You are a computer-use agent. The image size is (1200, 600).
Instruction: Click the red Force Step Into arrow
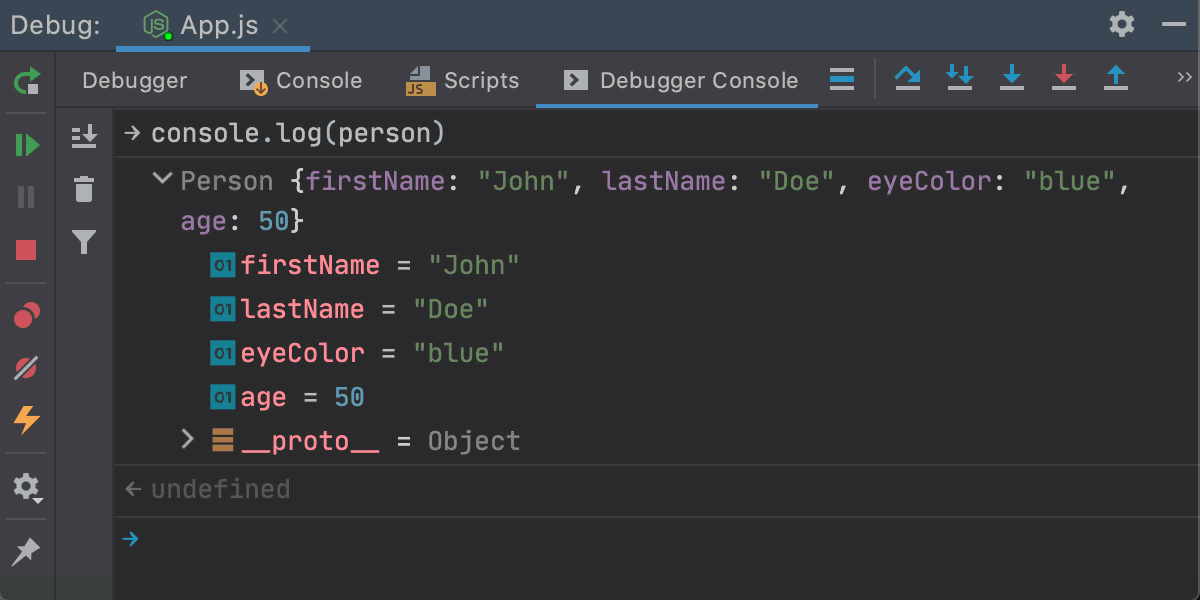click(1064, 78)
